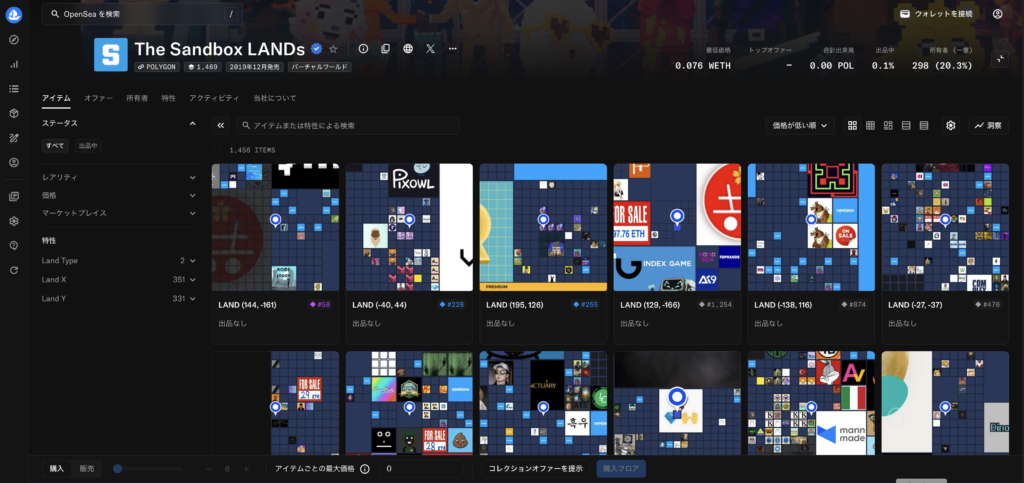Focus the max price per item field

[x=422, y=469]
